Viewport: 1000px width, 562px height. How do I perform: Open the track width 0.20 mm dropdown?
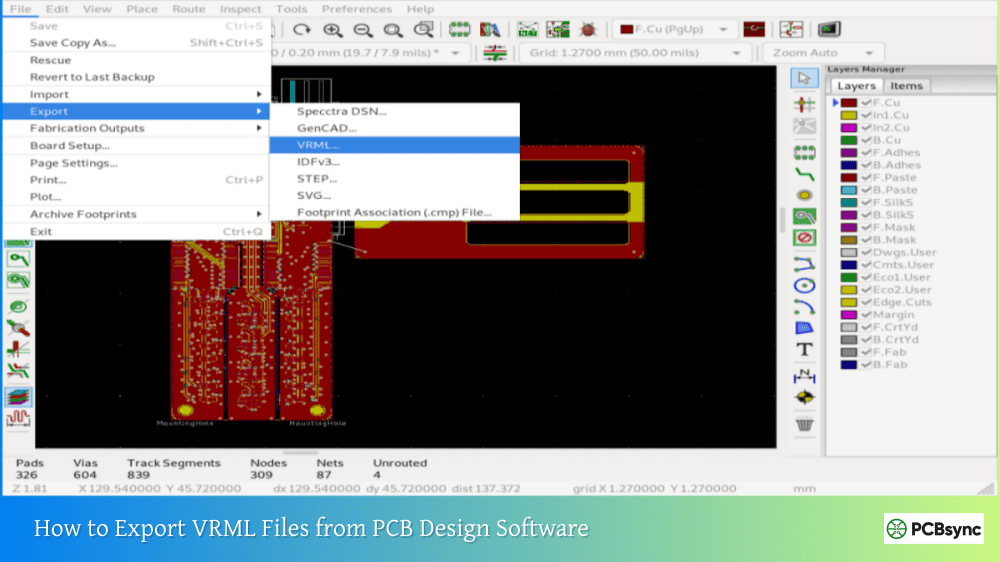pyautogui.click(x=368, y=53)
